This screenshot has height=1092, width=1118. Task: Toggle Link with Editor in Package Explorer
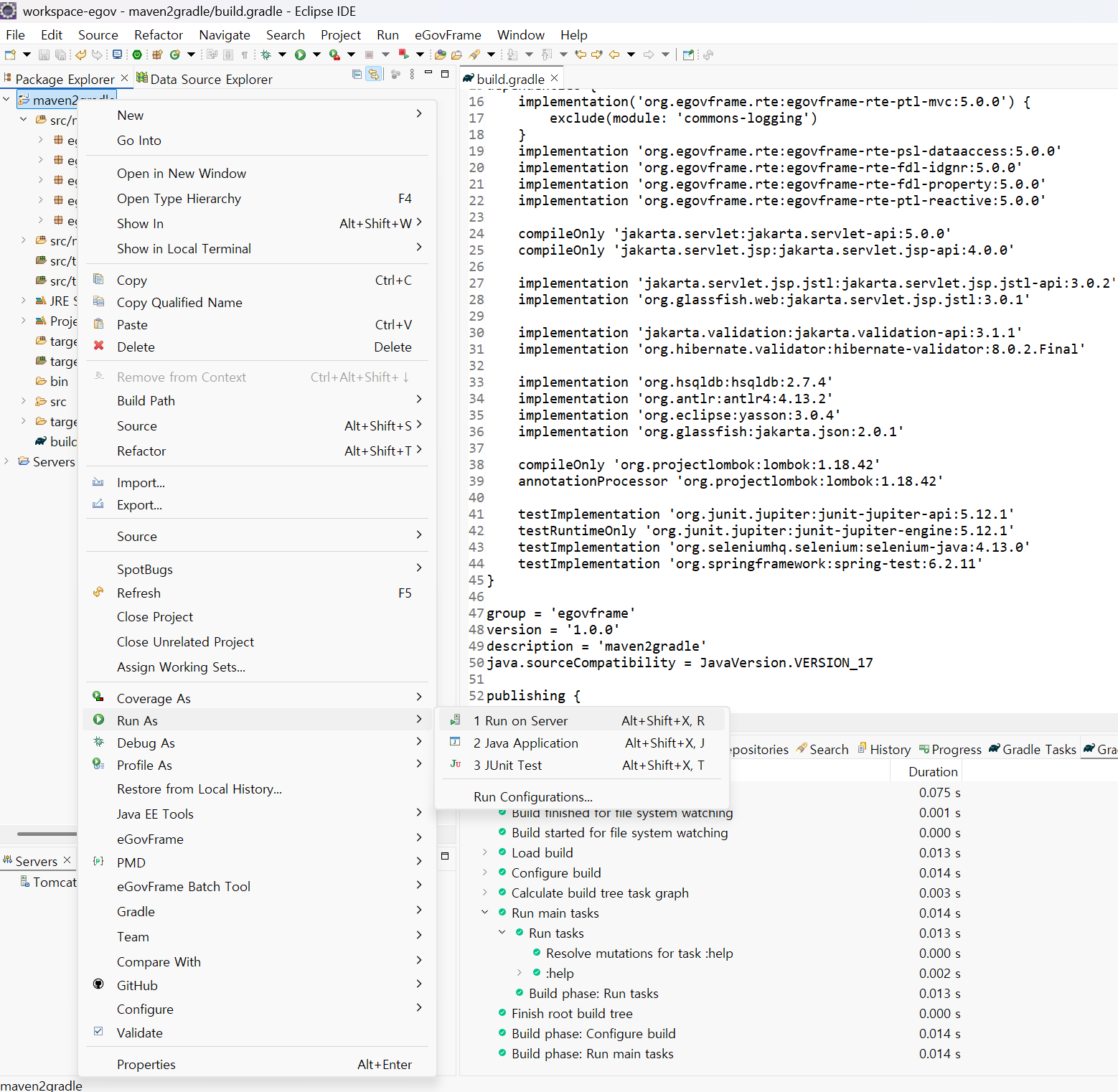tap(373, 75)
